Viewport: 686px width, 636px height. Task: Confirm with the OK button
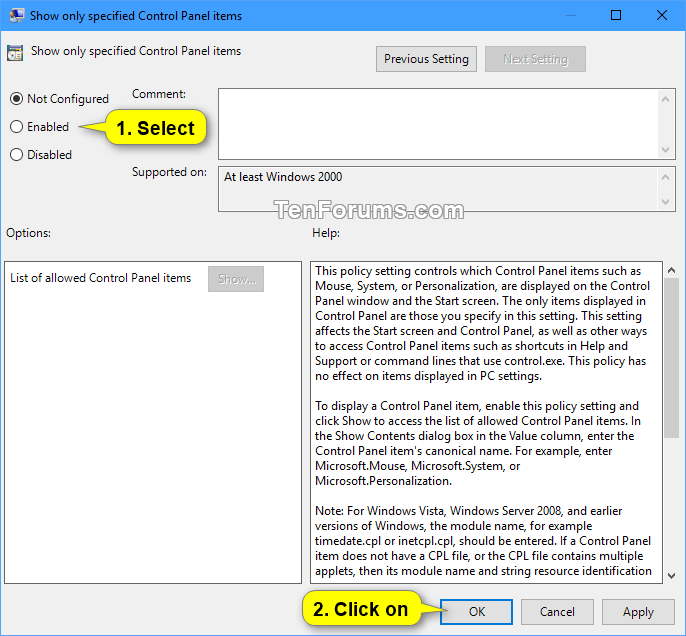(x=476, y=612)
